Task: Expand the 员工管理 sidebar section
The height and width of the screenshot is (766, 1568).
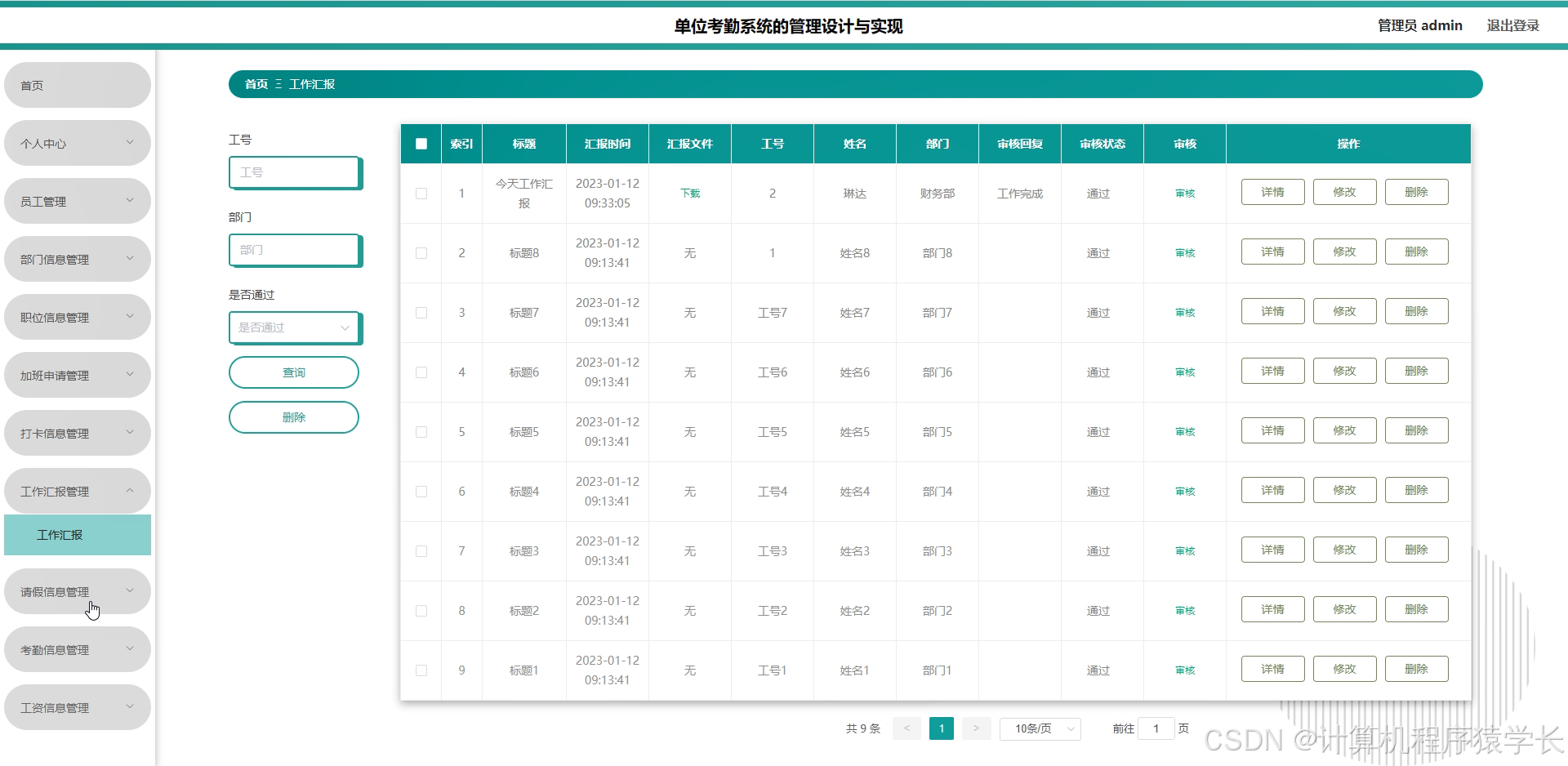Action: tap(77, 201)
